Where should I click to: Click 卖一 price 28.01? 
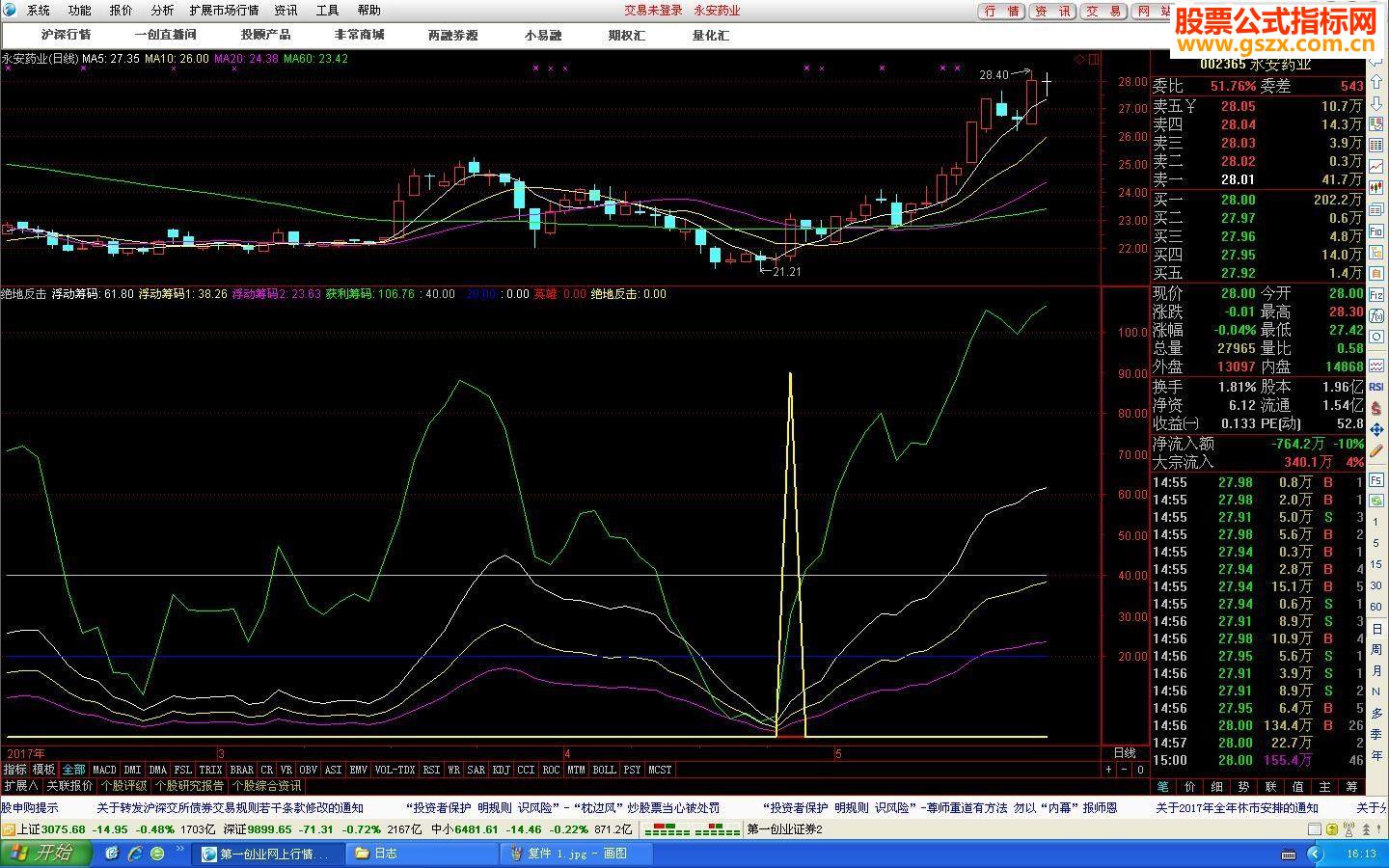[x=1238, y=179]
